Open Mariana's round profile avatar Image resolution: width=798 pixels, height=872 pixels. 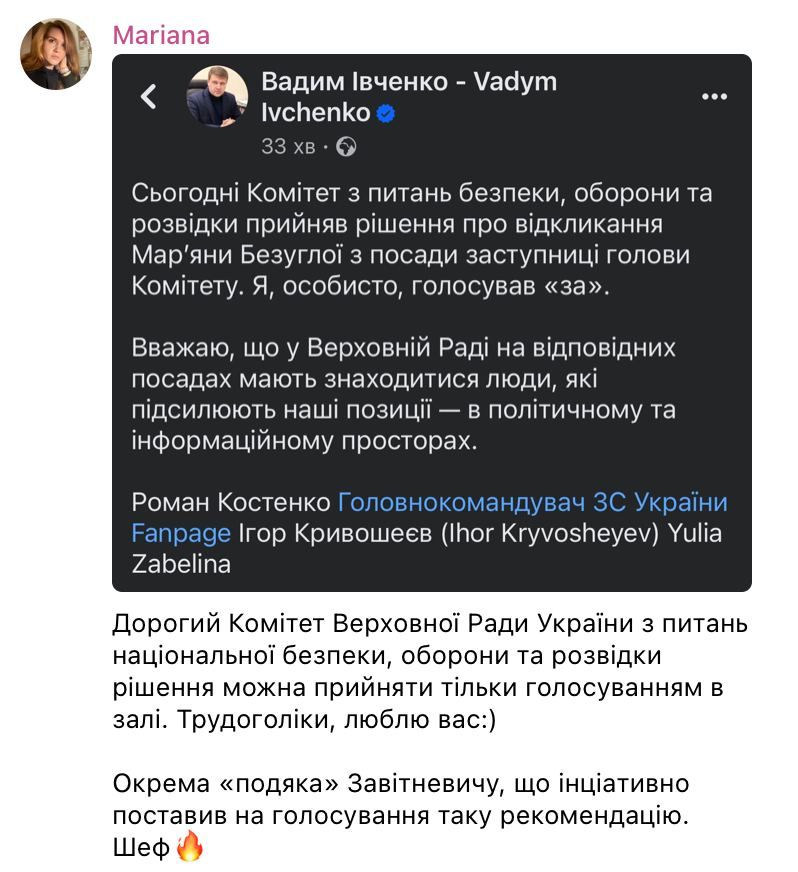tap(56, 54)
